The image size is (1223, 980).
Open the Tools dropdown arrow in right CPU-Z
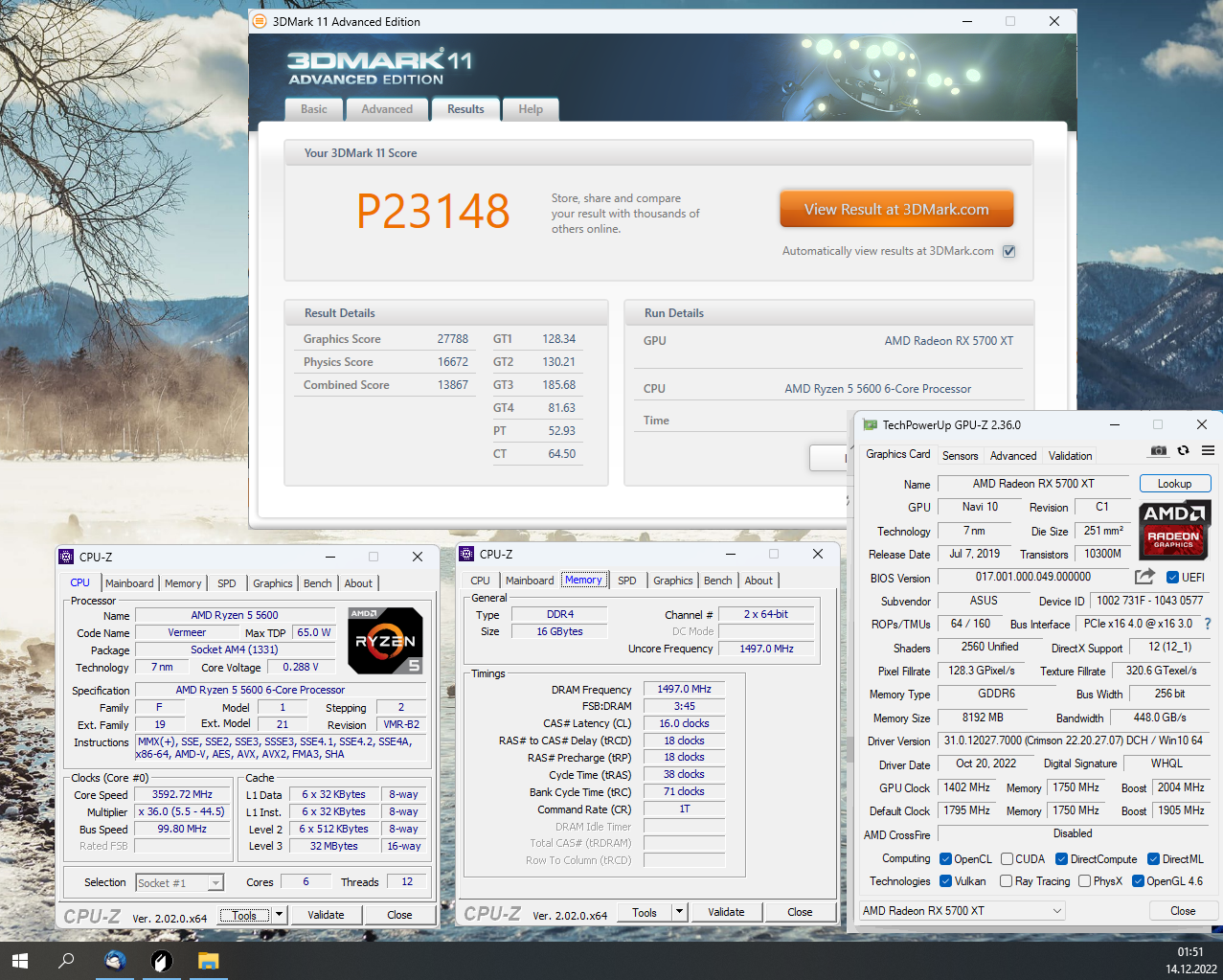click(679, 912)
